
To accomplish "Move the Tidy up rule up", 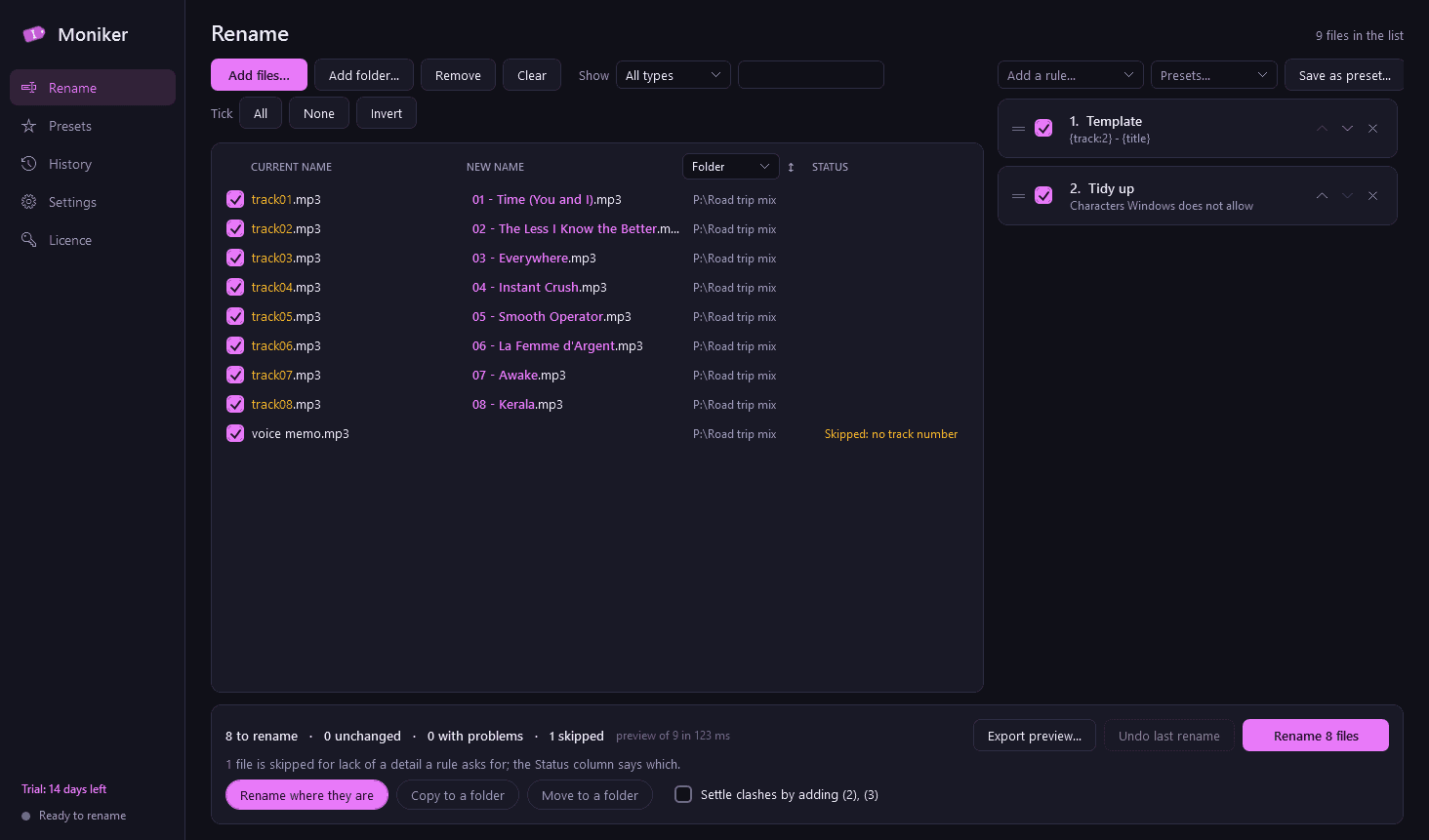I will click(x=1322, y=196).
